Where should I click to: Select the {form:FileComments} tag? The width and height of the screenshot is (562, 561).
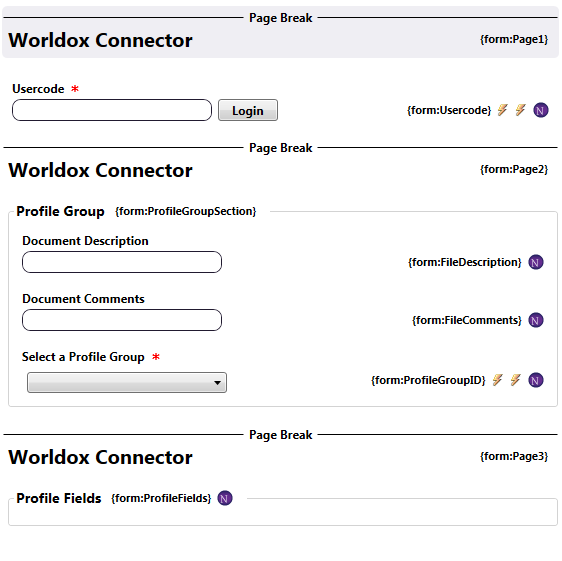pyautogui.click(x=467, y=320)
